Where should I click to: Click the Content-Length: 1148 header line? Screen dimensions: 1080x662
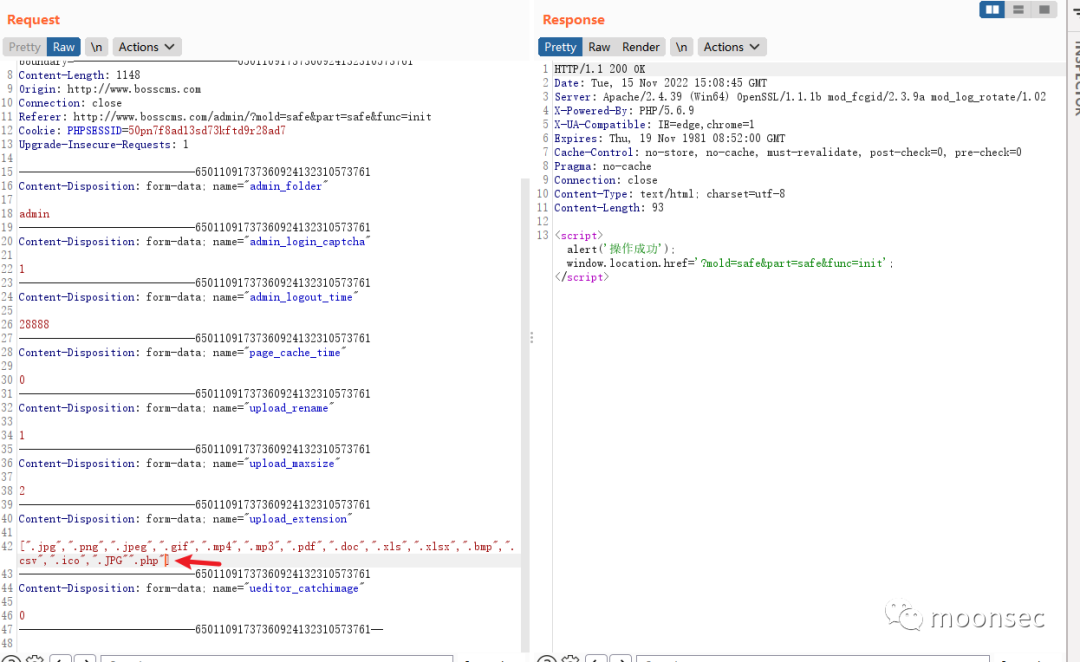pyautogui.click(x=79, y=75)
